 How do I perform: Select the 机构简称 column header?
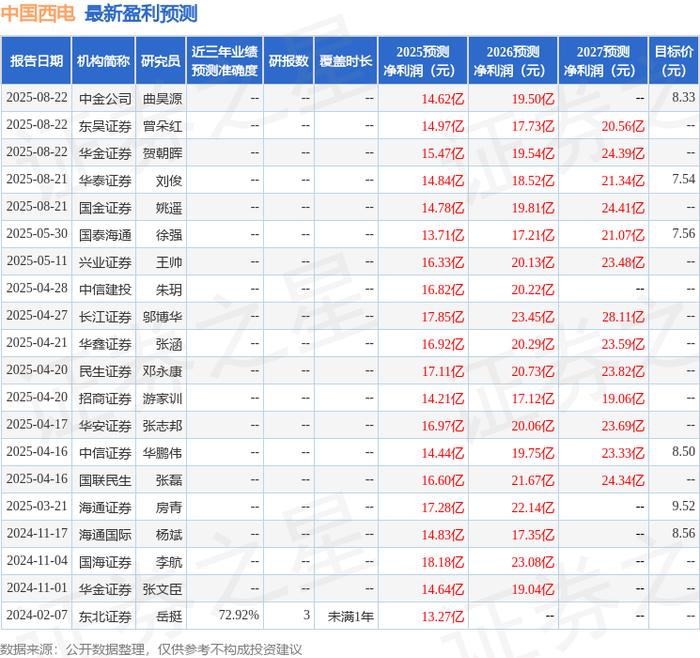click(103, 61)
